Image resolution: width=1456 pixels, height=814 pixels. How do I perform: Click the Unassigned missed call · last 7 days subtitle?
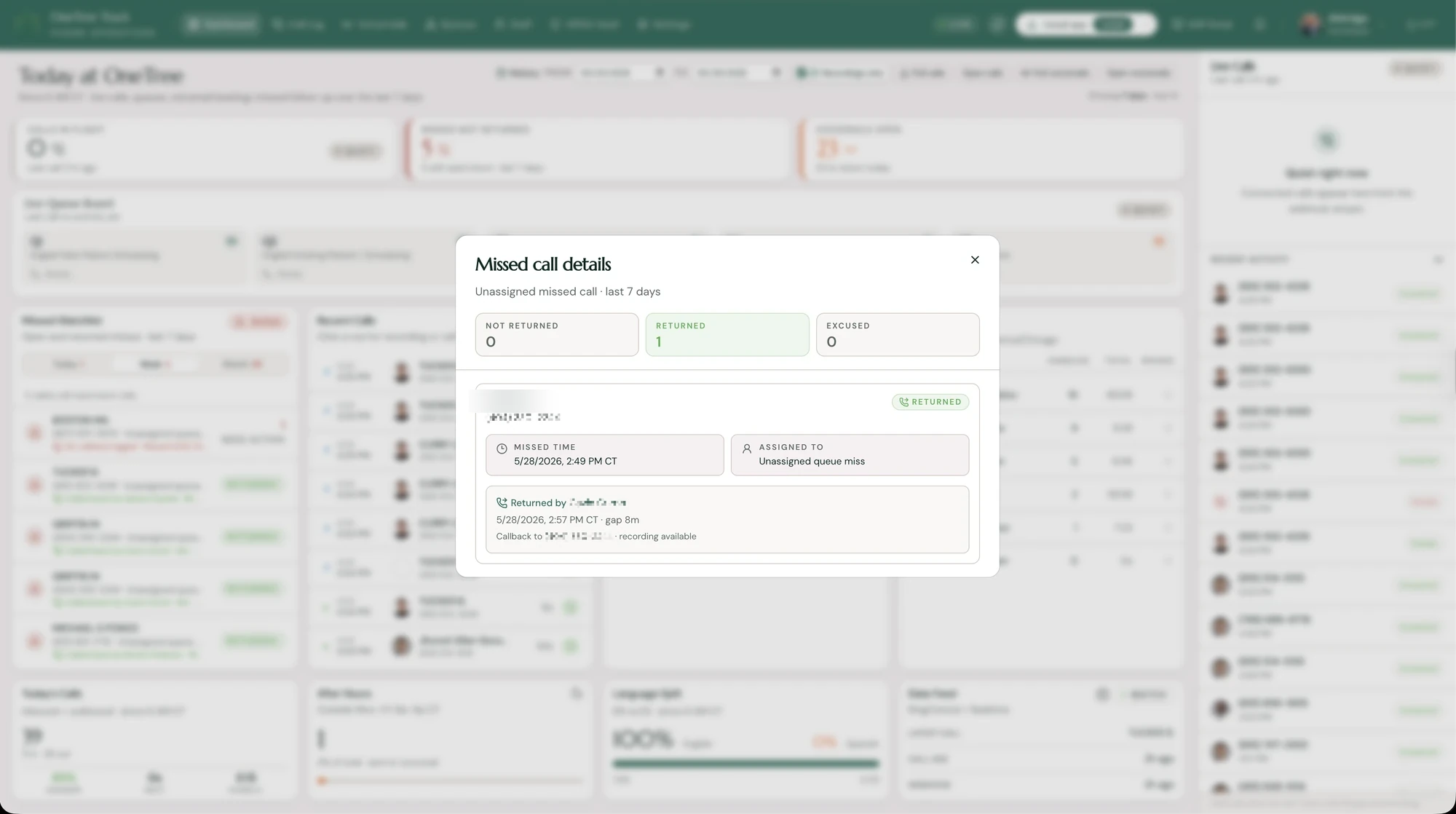click(x=568, y=292)
